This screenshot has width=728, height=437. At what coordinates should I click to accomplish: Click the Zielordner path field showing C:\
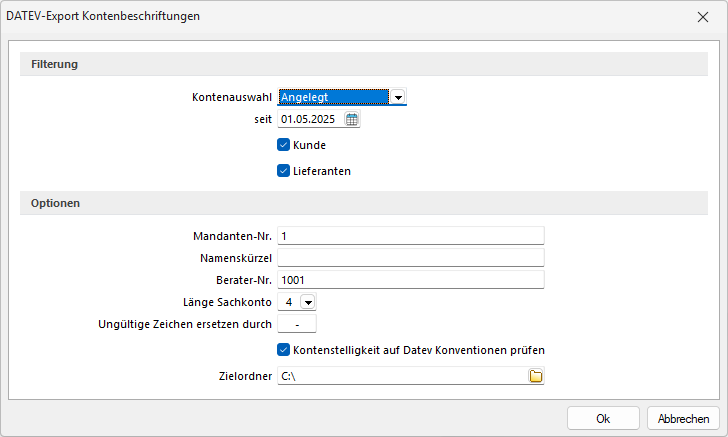tap(403, 376)
